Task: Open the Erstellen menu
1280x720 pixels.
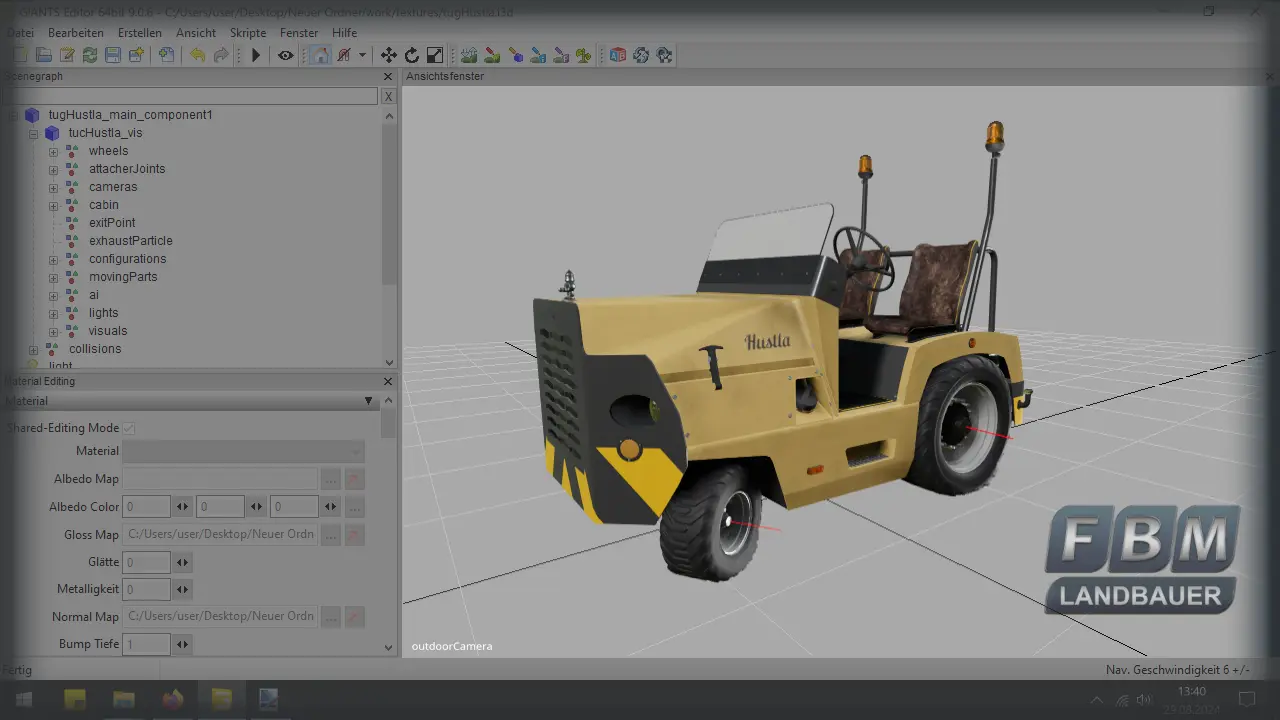Action: 140,33
